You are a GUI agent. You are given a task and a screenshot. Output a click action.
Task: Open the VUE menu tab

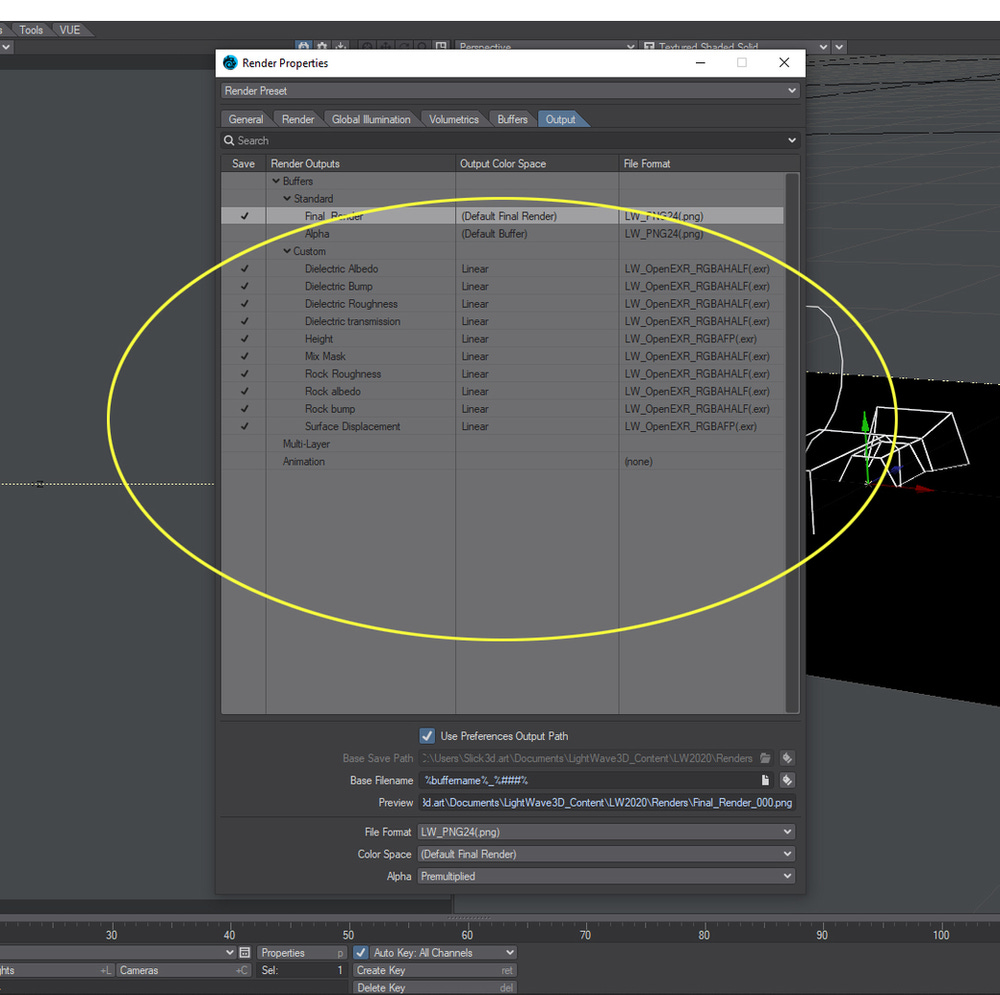coord(70,30)
